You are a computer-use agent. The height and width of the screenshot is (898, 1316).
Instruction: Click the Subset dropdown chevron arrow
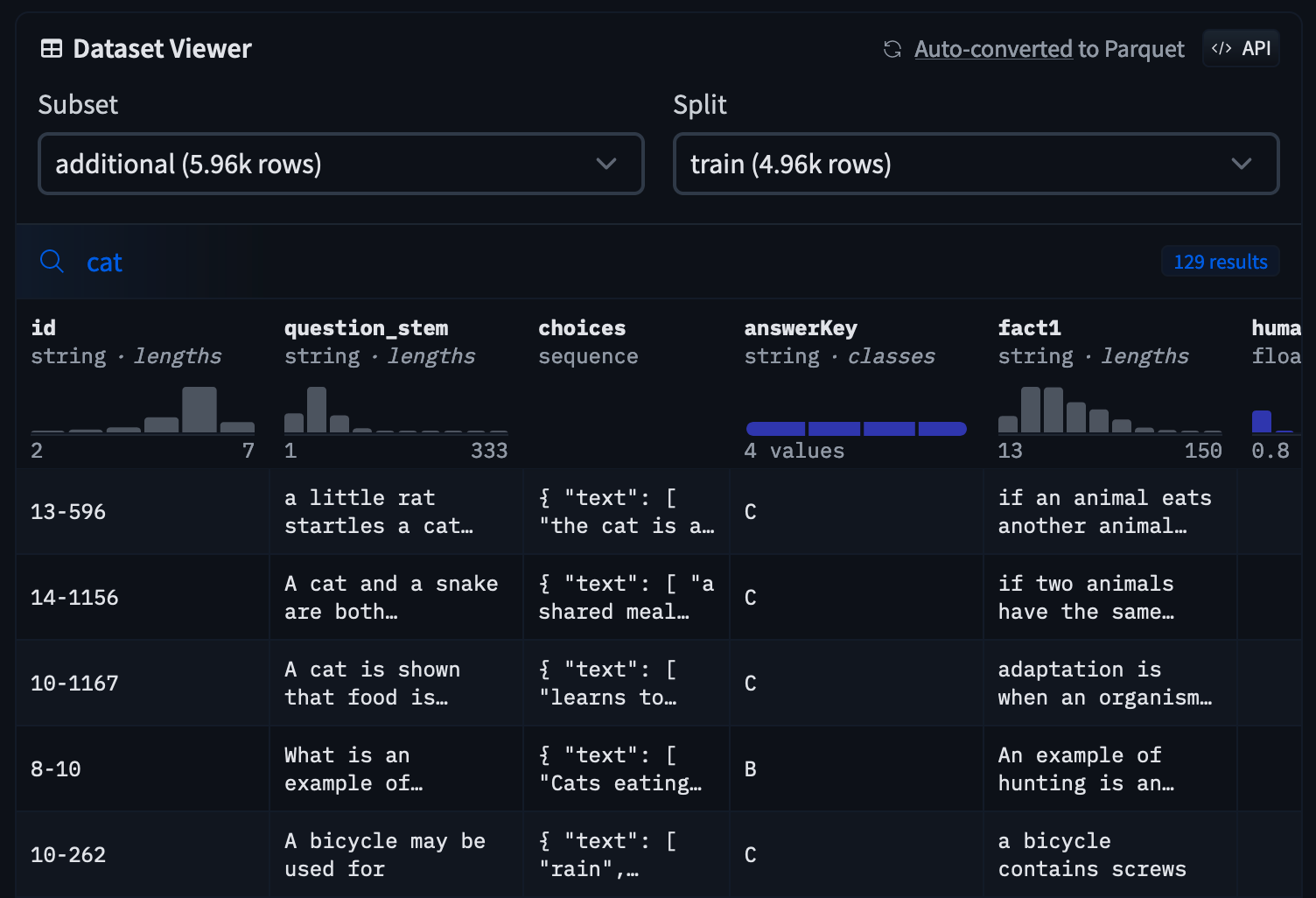605,164
